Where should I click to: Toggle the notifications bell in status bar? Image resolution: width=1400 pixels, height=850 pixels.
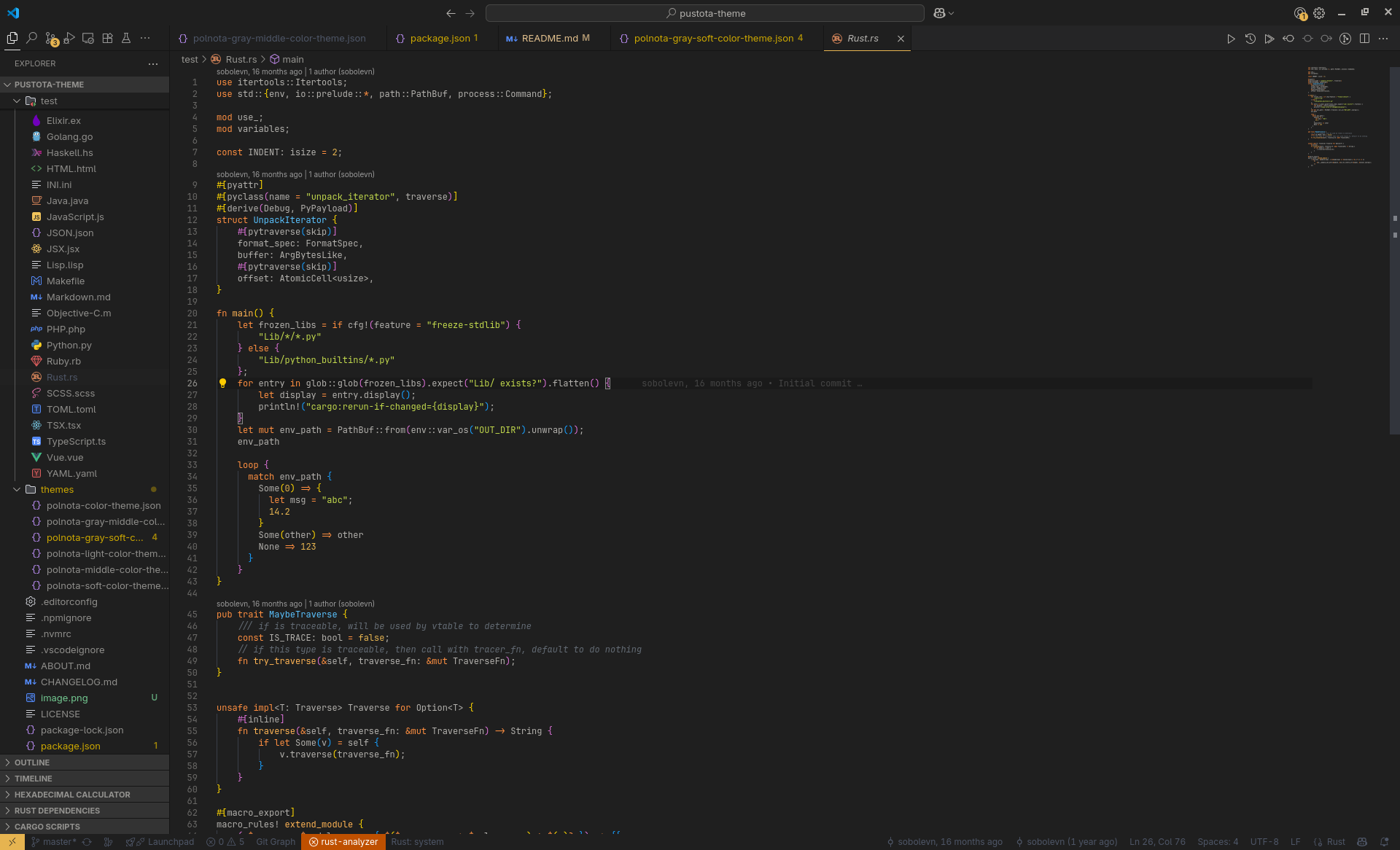click(1384, 842)
